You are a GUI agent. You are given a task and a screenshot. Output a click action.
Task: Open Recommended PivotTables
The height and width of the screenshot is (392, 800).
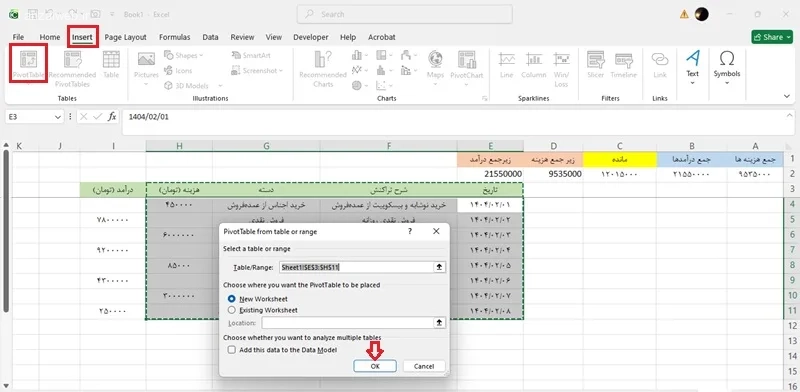(72, 69)
